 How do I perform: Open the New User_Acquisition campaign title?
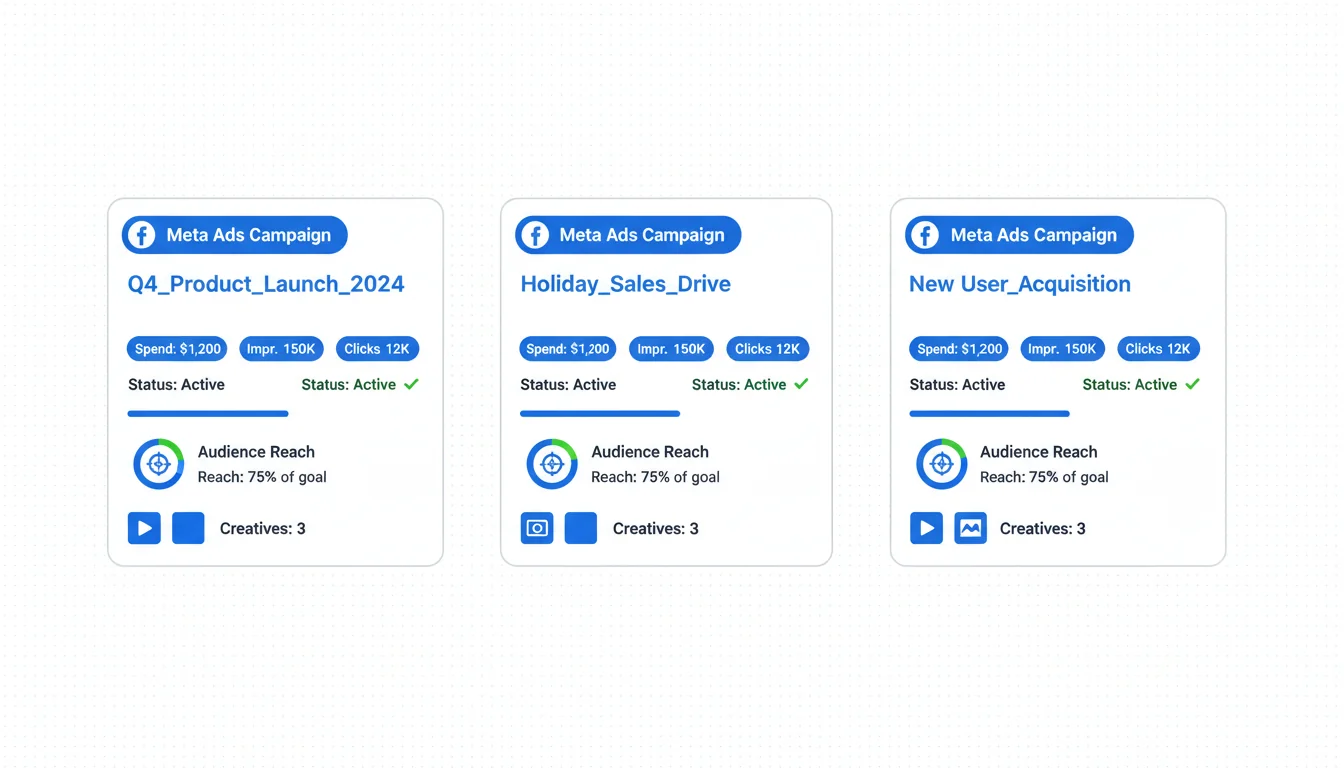tap(1019, 284)
